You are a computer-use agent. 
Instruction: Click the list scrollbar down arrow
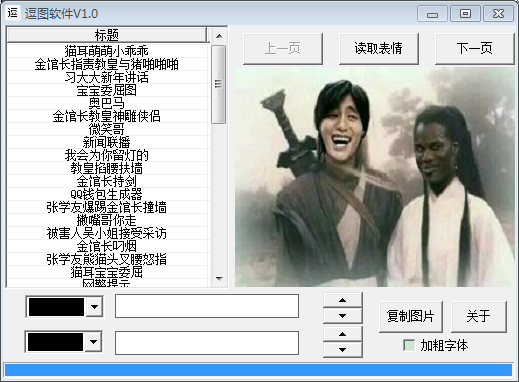point(219,278)
